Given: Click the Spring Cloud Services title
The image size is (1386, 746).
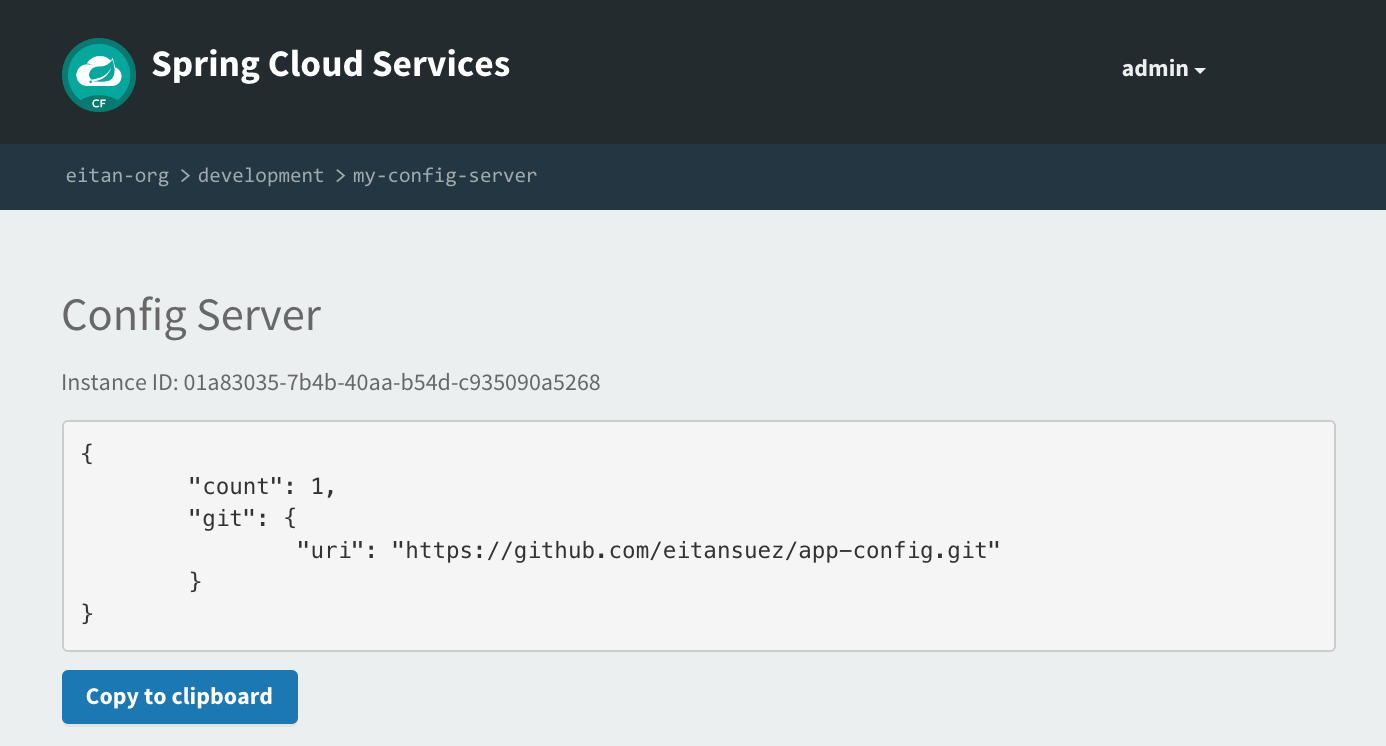Looking at the screenshot, I should 331,64.
